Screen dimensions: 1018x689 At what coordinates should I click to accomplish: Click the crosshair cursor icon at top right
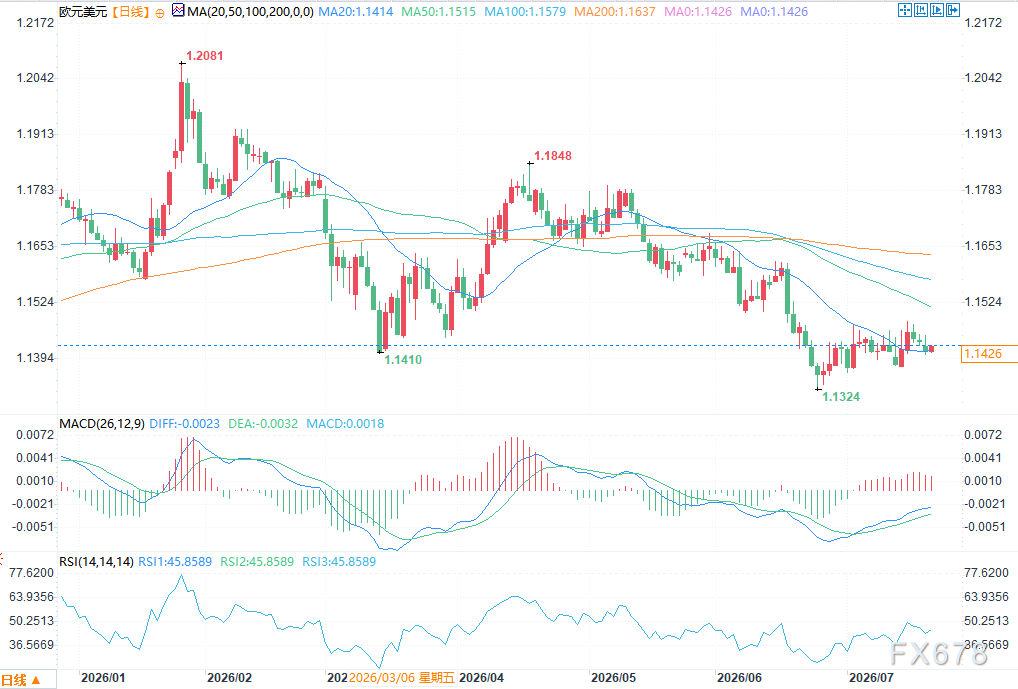905,10
